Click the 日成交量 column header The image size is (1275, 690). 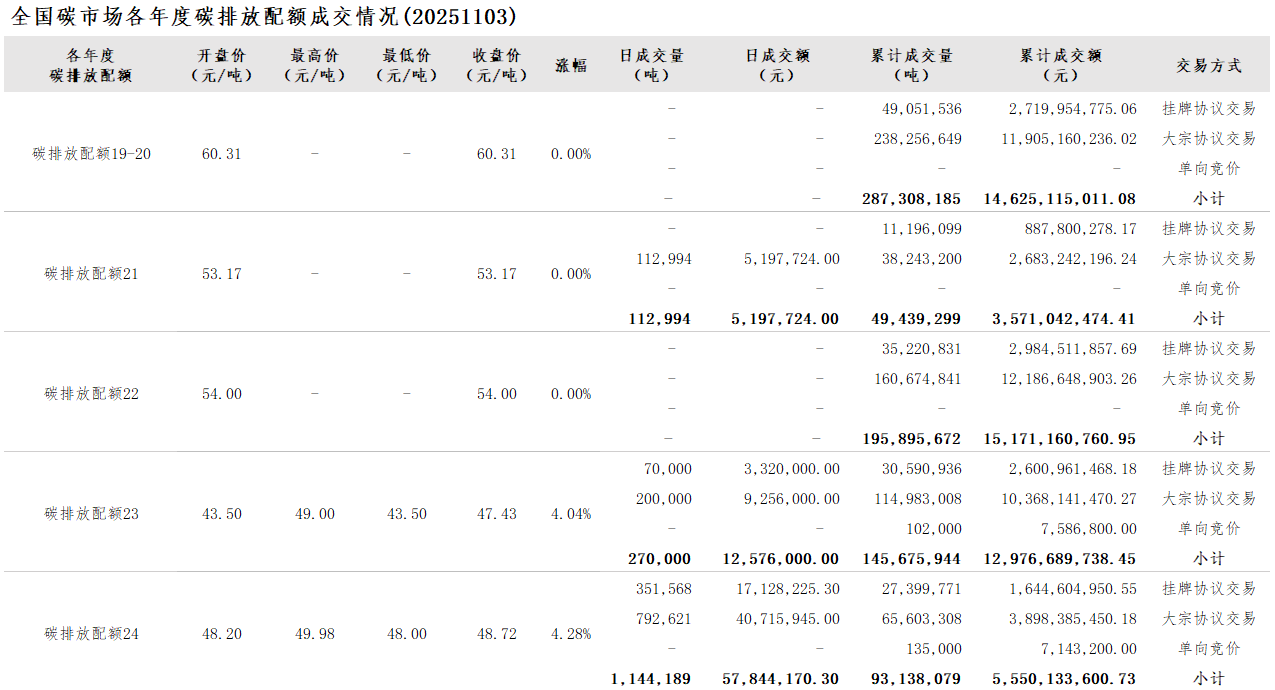pos(652,65)
